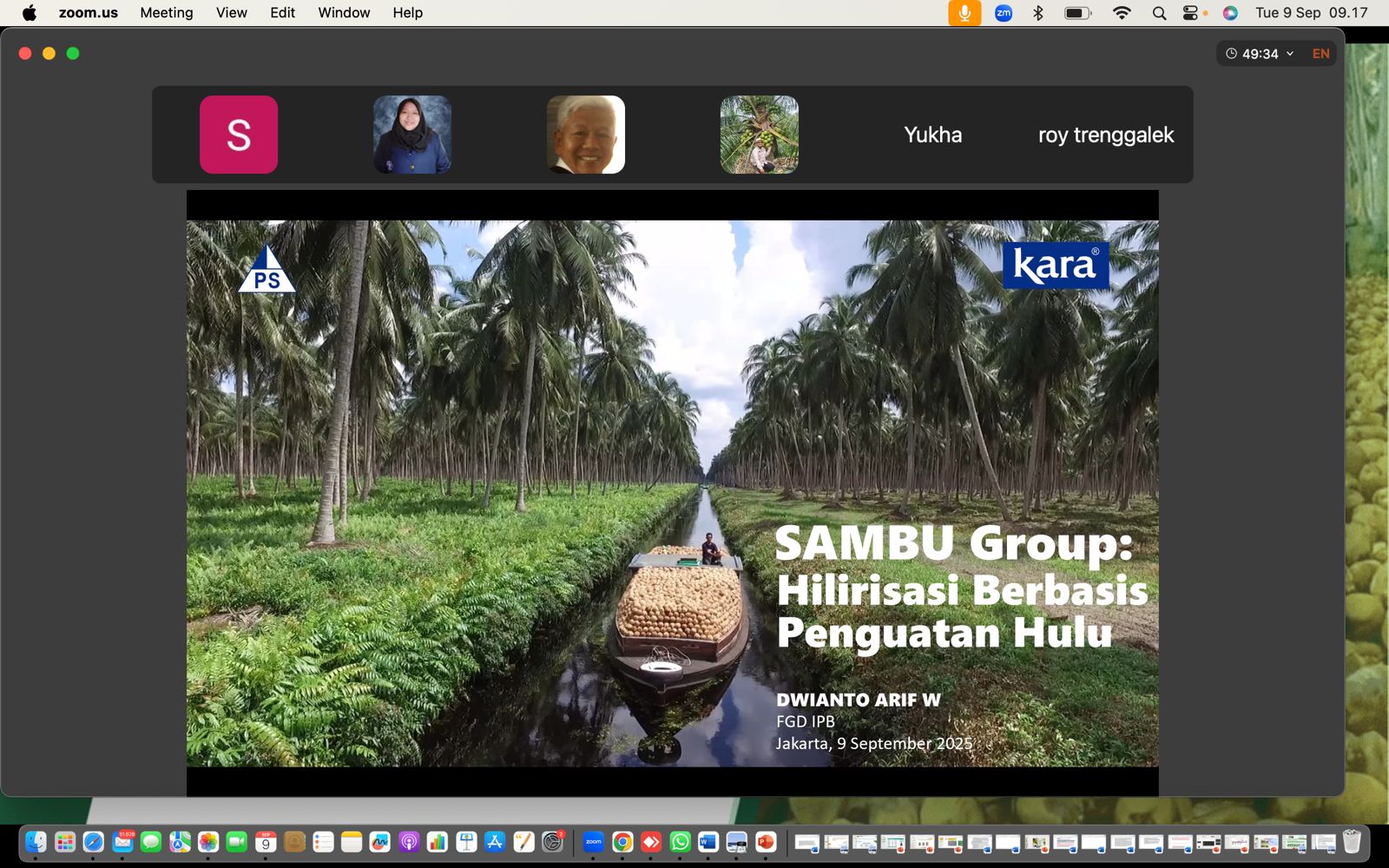The width and height of the screenshot is (1389, 868).
Task: Open Spotlight search magnifier icon
Action: pyautogui.click(x=1159, y=13)
